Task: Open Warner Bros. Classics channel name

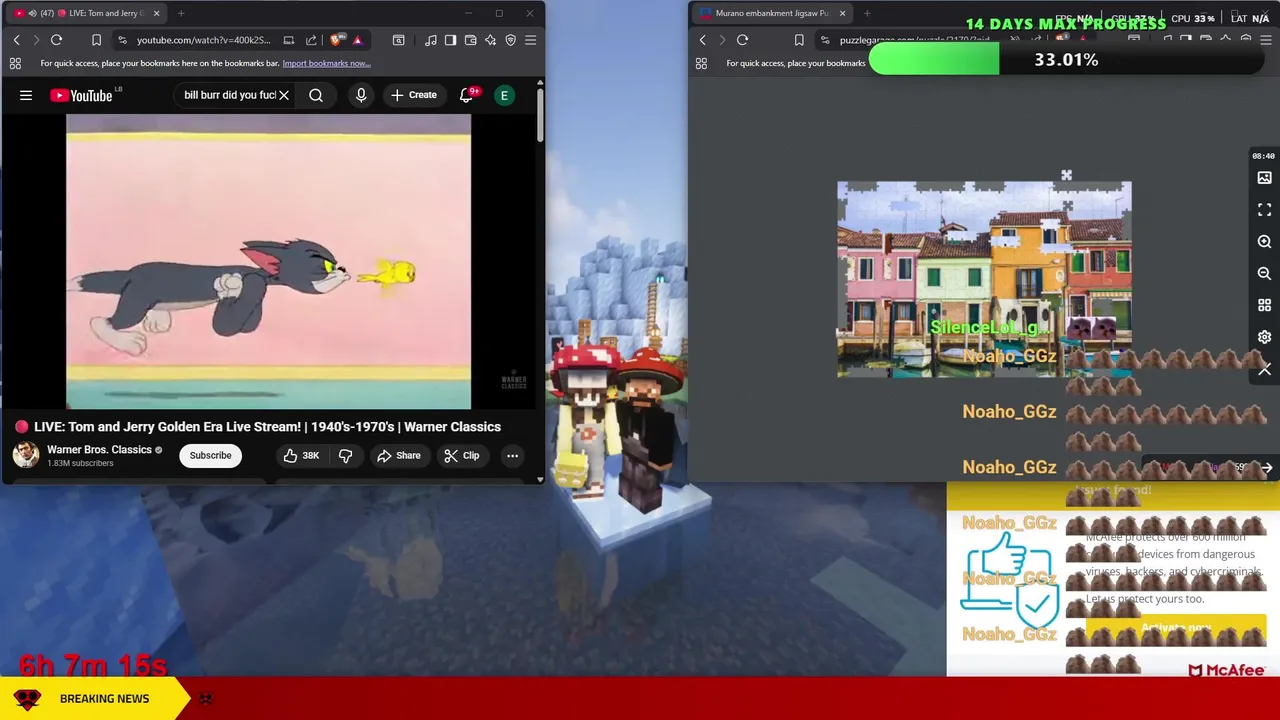Action: tap(99, 449)
